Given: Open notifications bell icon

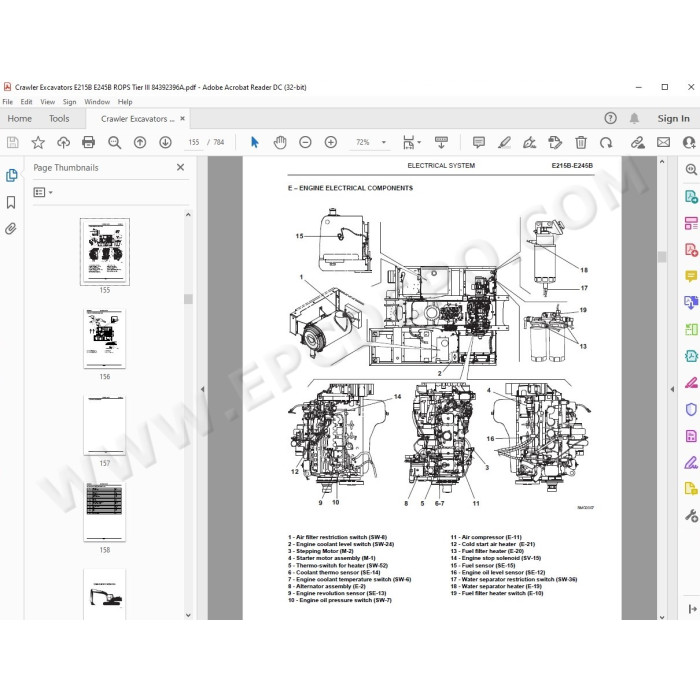Looking at the screenshot, I should 634,118.
